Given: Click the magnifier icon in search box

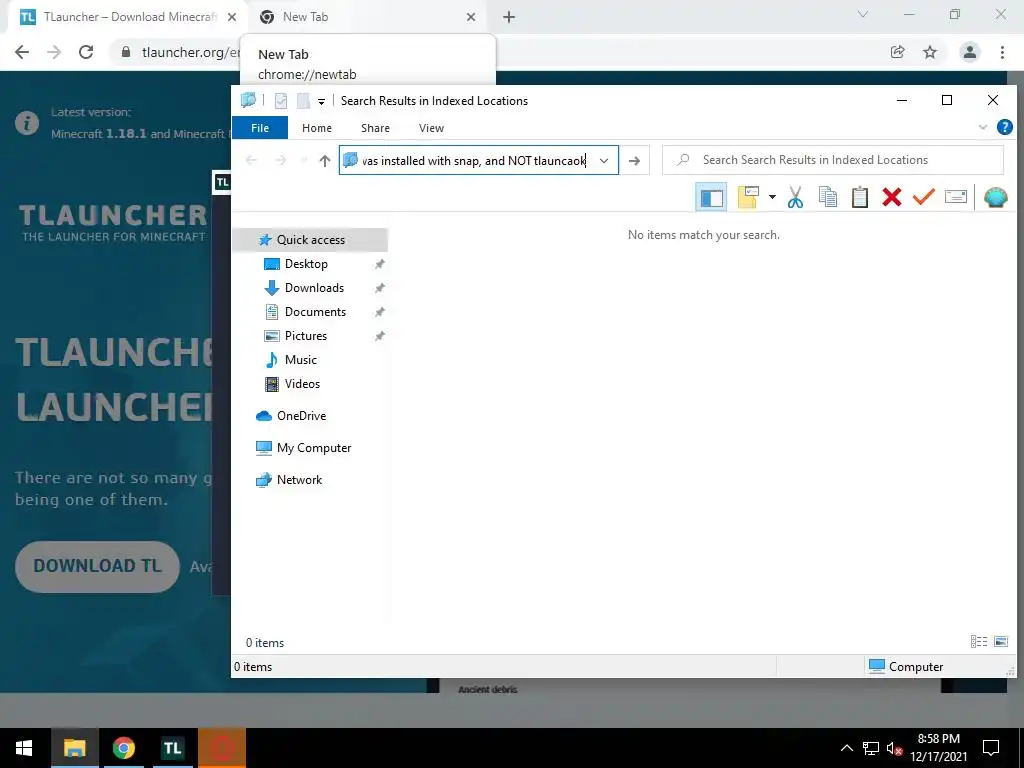Looking at the screenshot, I should [683, 160].
